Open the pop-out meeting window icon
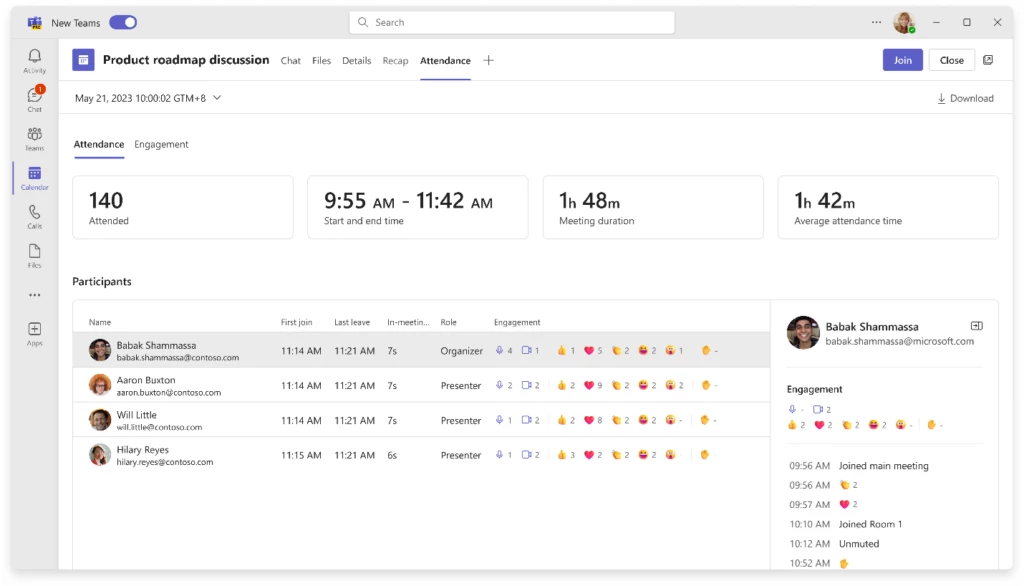Screen dimensions: 1024x586 pyautogui.click(x=988, y=60)
